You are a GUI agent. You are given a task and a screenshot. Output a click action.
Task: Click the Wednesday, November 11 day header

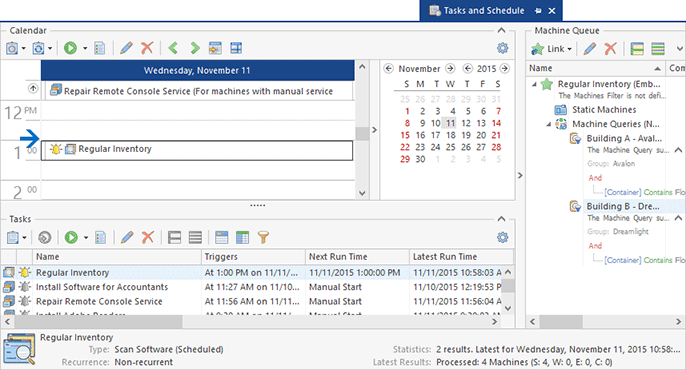tap(197, 70)
